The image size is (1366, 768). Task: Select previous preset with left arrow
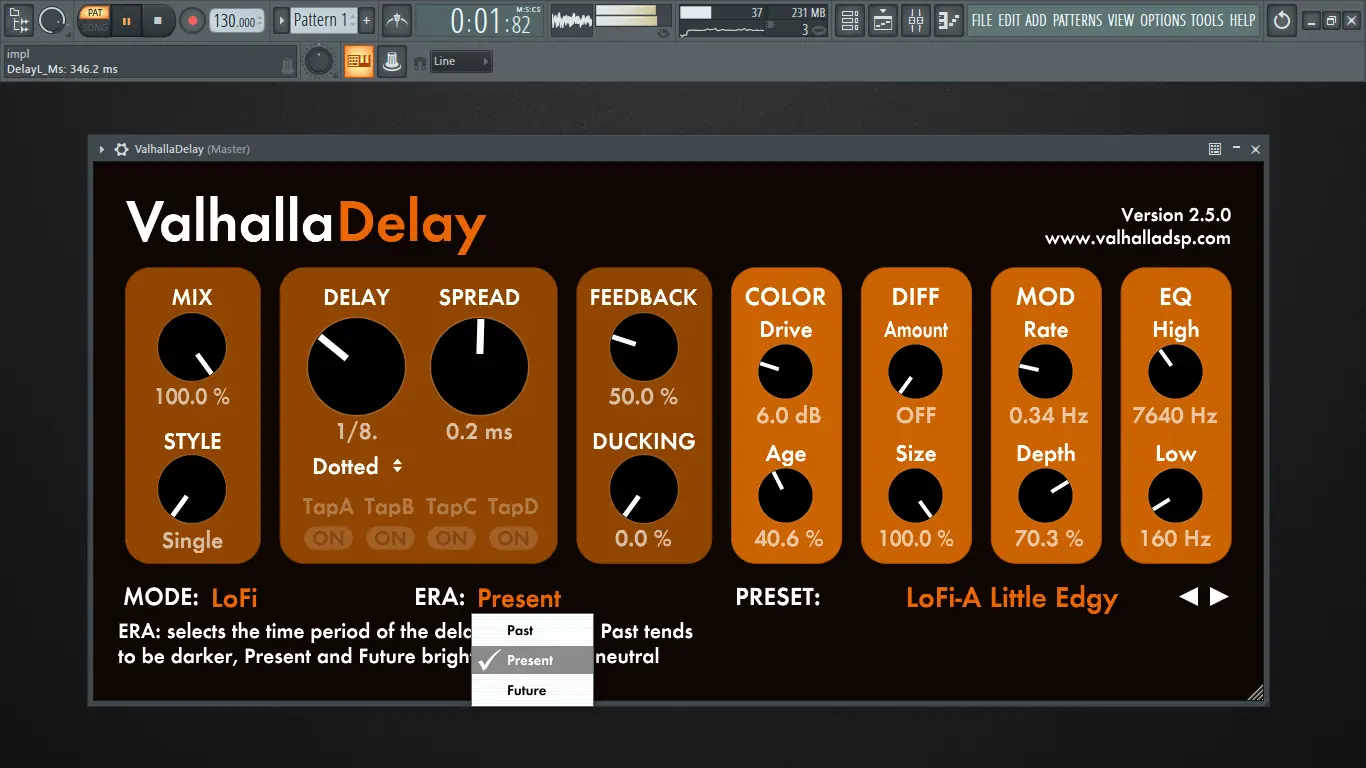point(1188,597)
